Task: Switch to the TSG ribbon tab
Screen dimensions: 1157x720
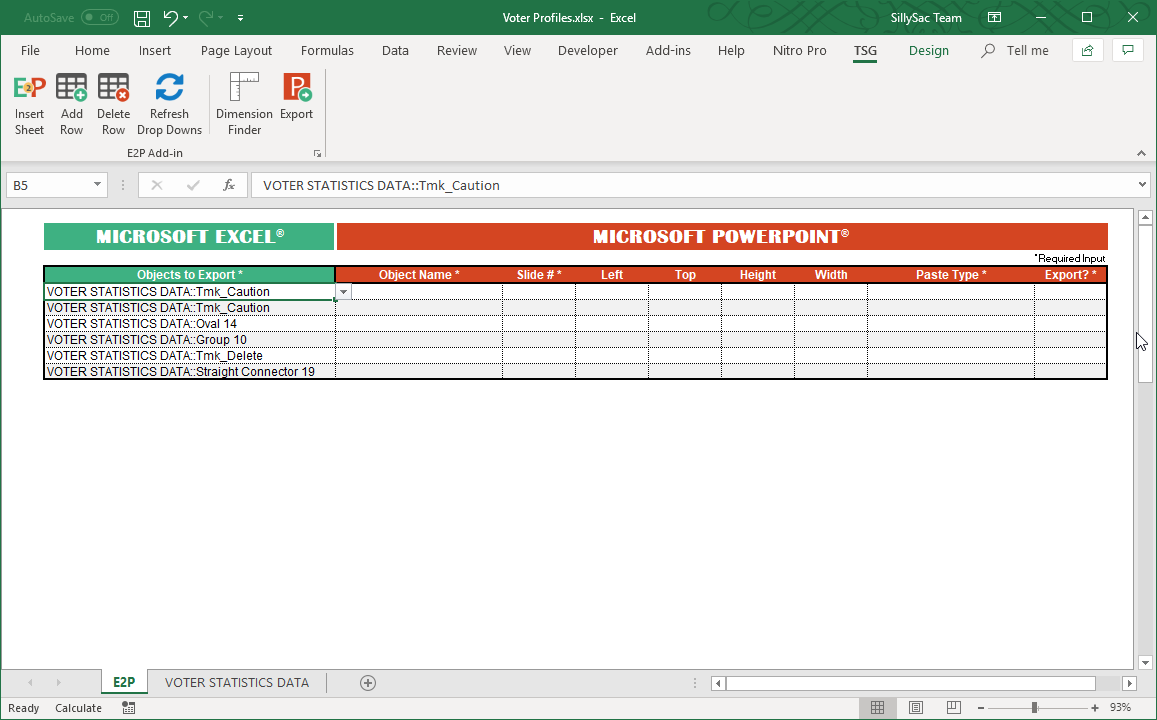Action: (x=865, y=50)
